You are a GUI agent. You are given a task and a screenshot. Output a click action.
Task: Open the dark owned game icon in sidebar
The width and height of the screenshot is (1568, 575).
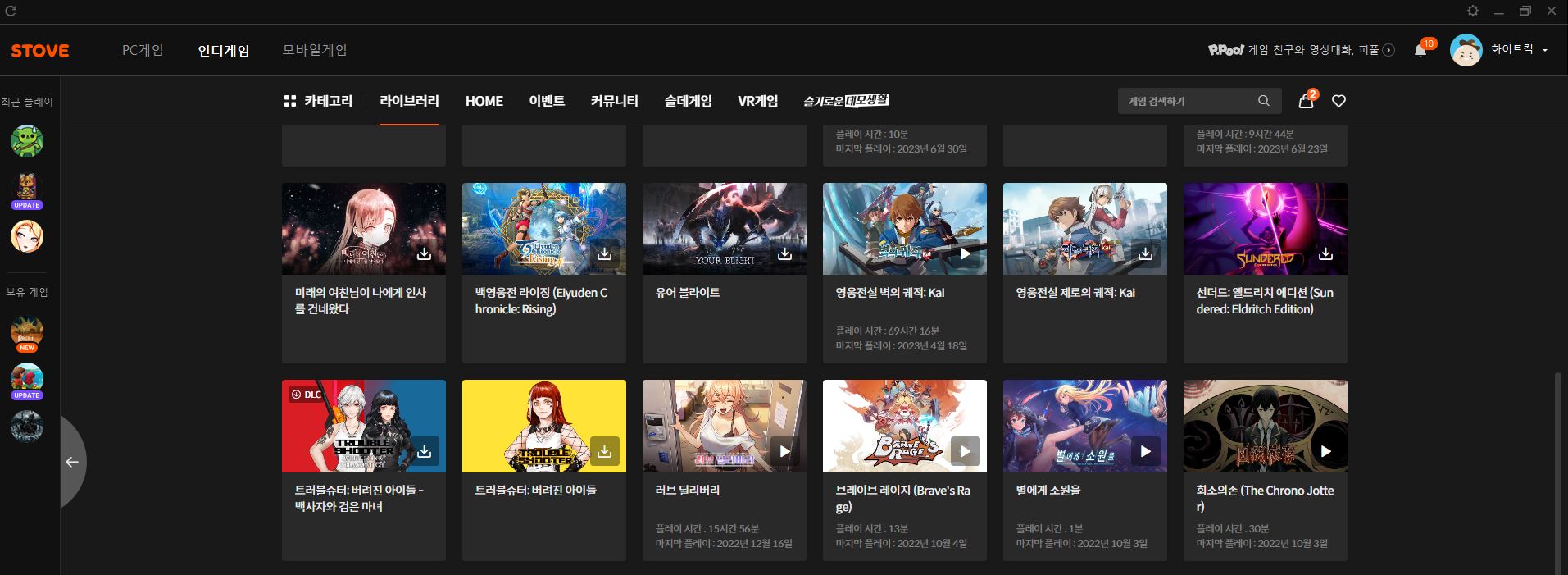coord(27,427)
